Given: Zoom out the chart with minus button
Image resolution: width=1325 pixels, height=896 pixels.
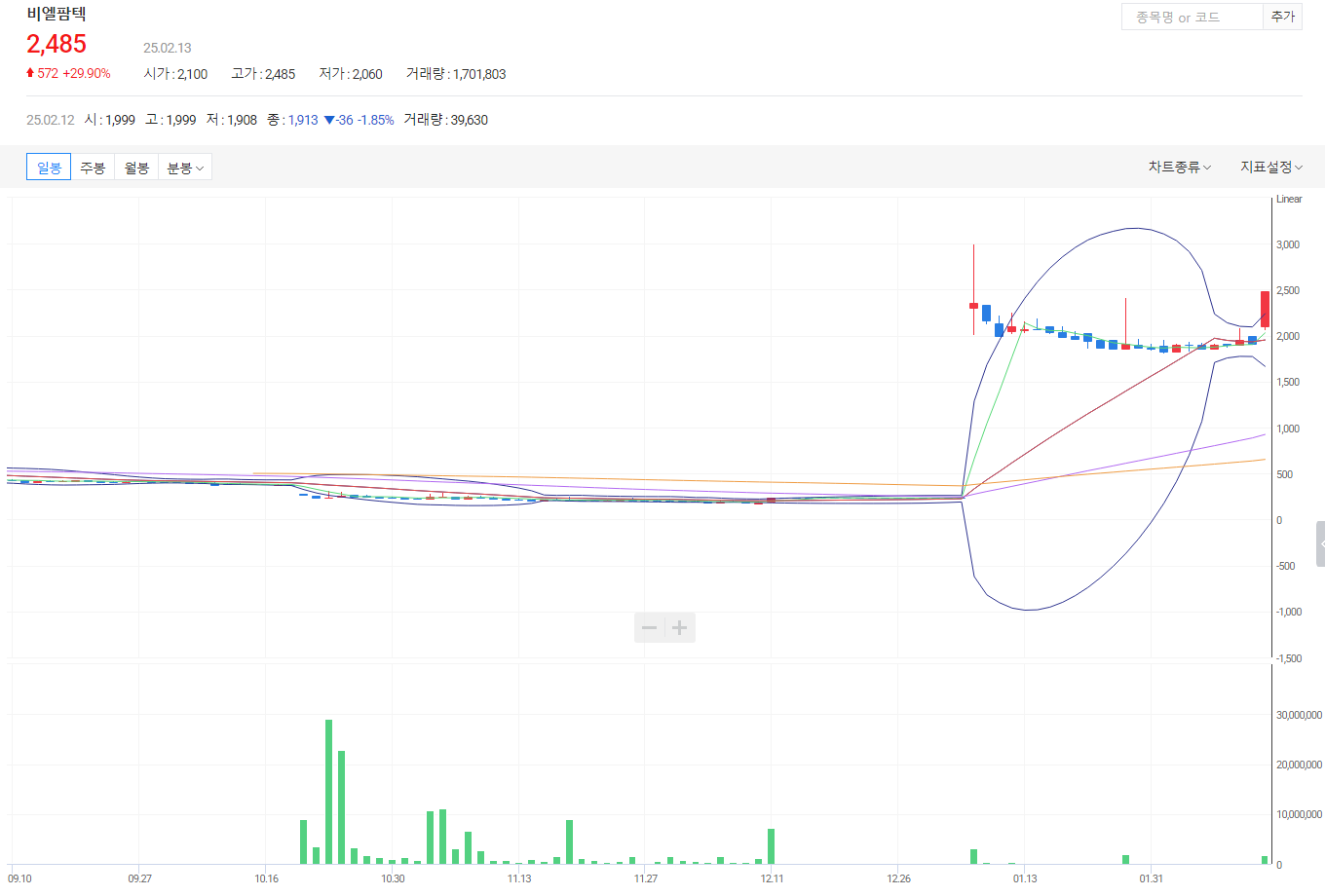Looking at the screenshot, I should pos(650,627).
